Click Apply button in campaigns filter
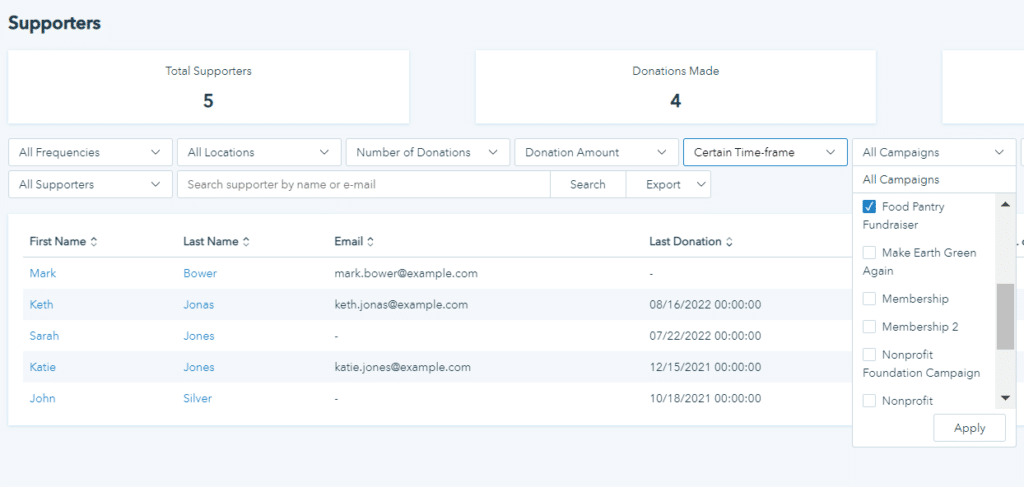Screen dimensions: 1024x487 click(970, 428)
